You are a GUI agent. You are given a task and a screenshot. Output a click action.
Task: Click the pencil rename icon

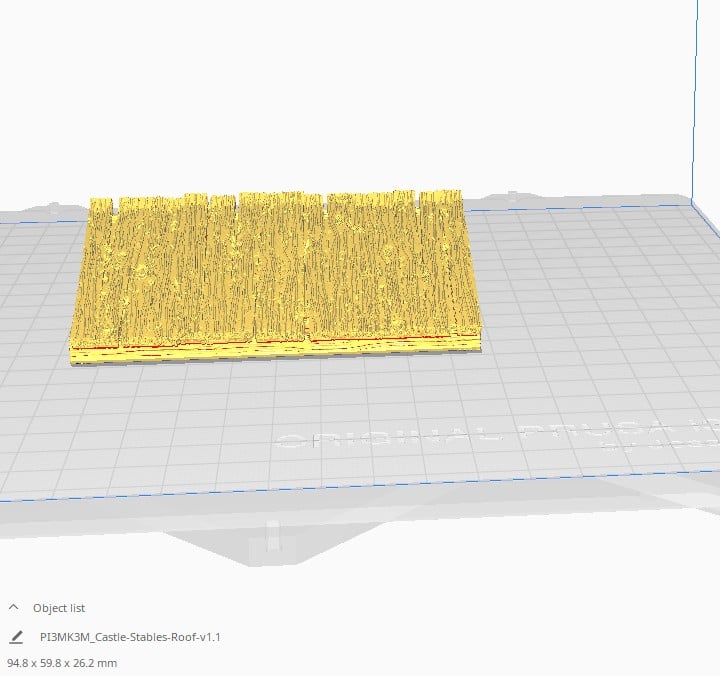click(16, 637)
